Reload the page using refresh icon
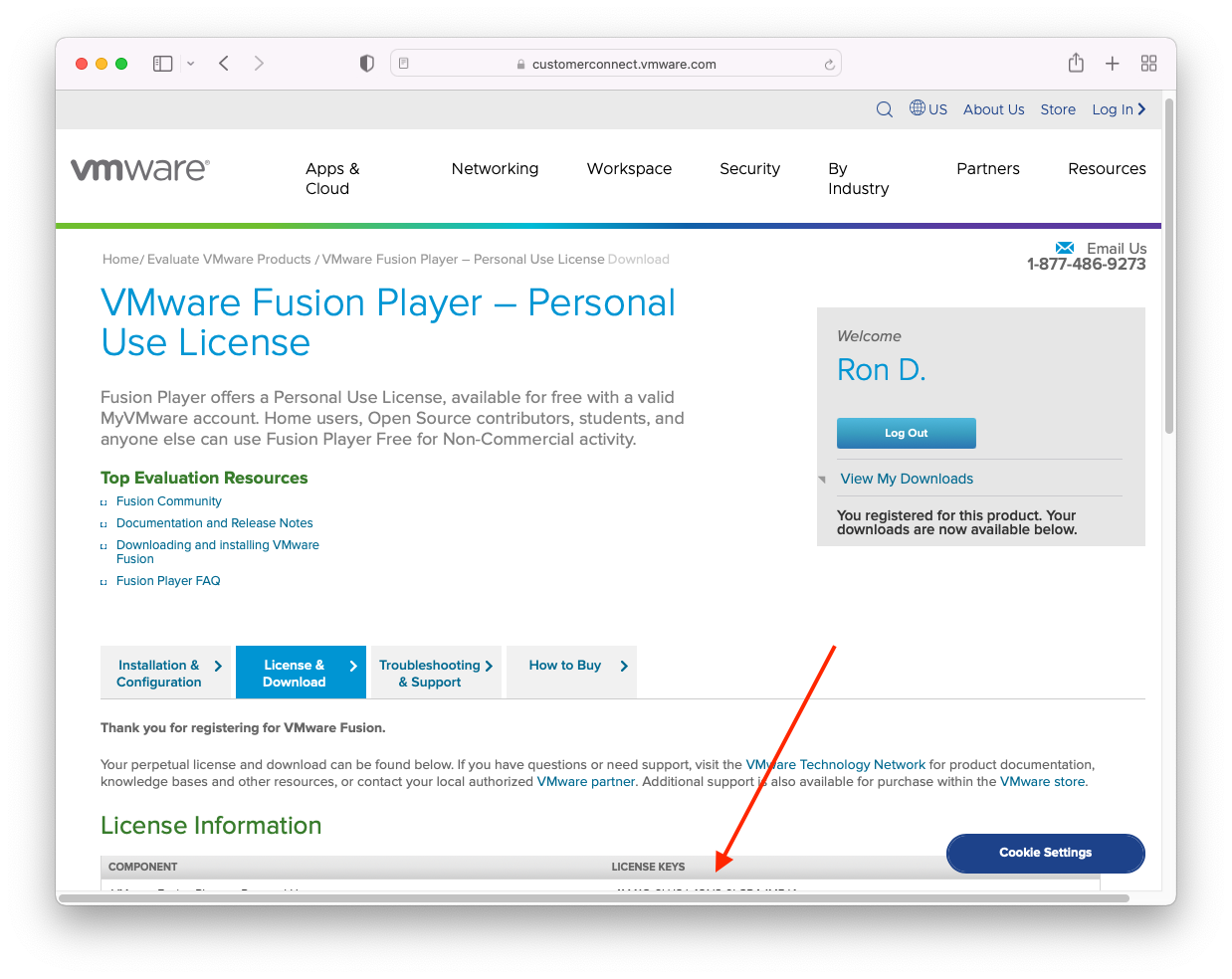This screenshot has height=979, width=1232. [829, 65]
